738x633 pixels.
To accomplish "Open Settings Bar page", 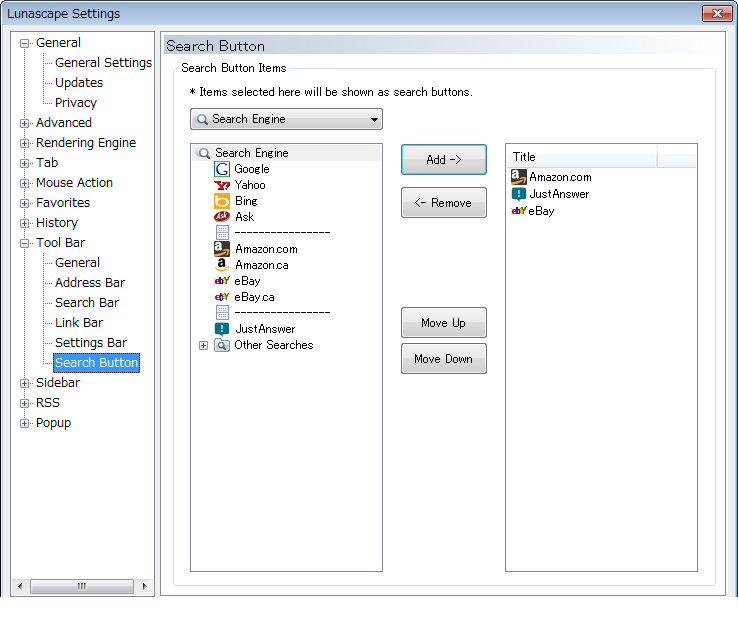I will (91, 343).
